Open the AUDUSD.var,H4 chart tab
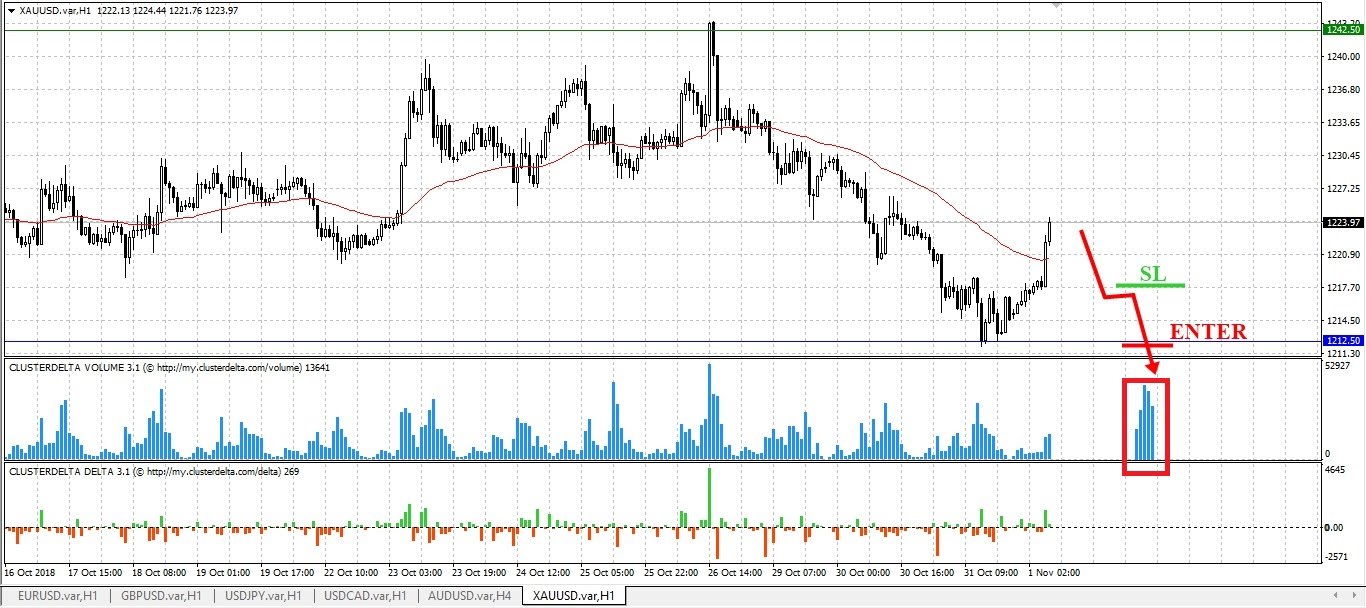The width and height of the screenshot is (1366, 608). point(469,596)
